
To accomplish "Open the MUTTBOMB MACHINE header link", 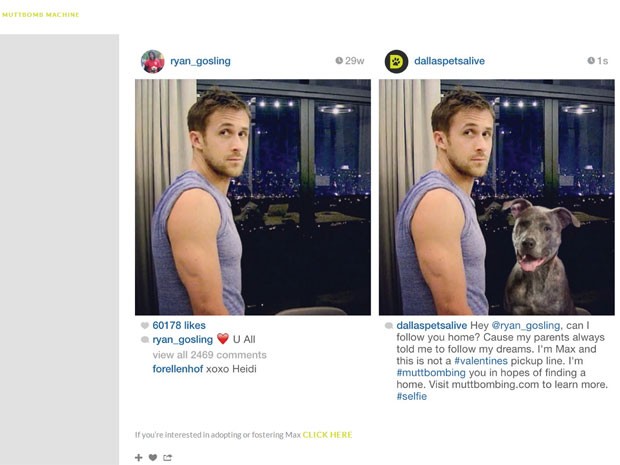I will pyautogui.click(x=41, y=15).
